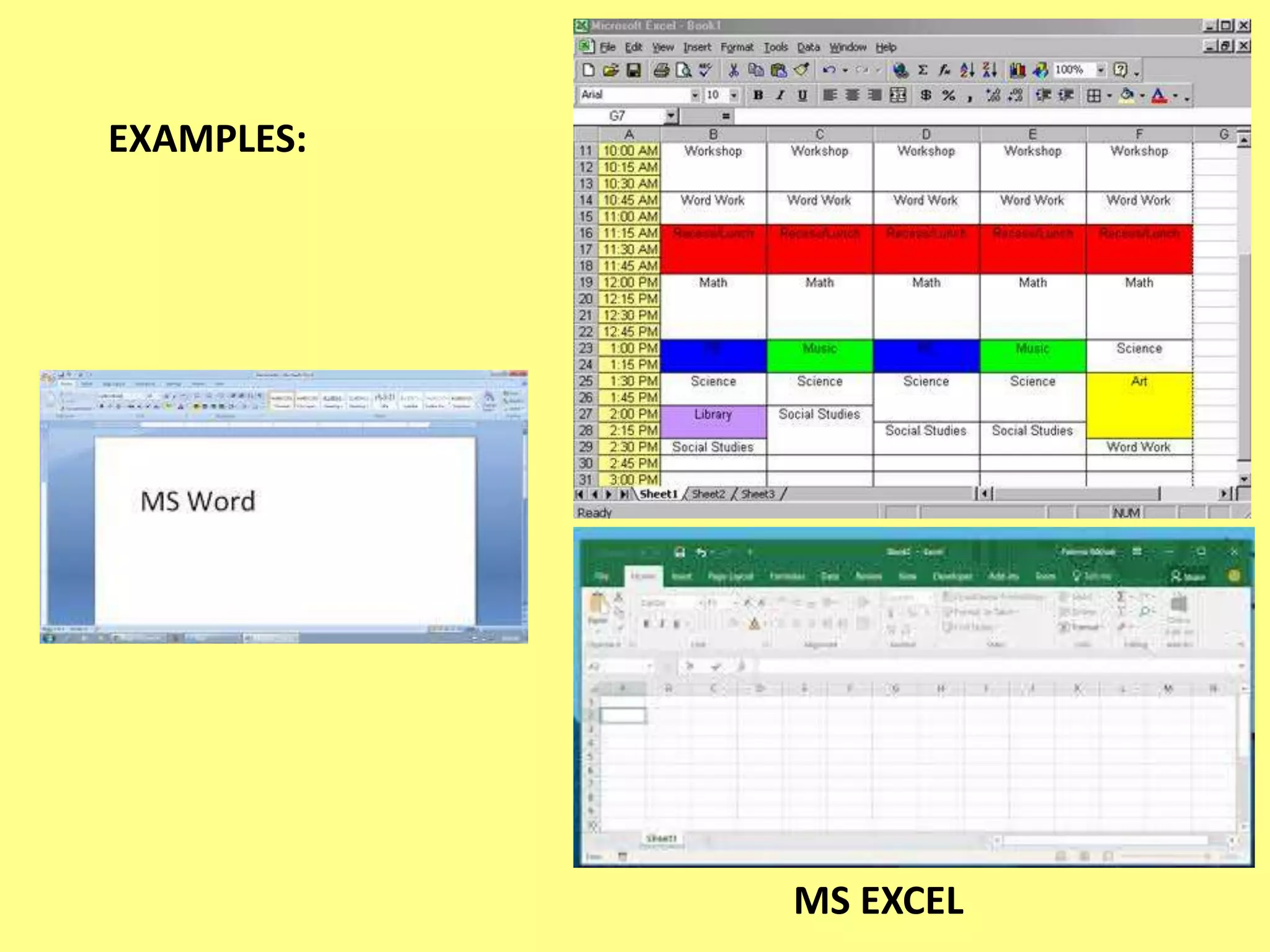Open the Borders dropdown arrow in classic Excel
The width and height of the screenshot is (1270, 952).
tap(1109, 95)
